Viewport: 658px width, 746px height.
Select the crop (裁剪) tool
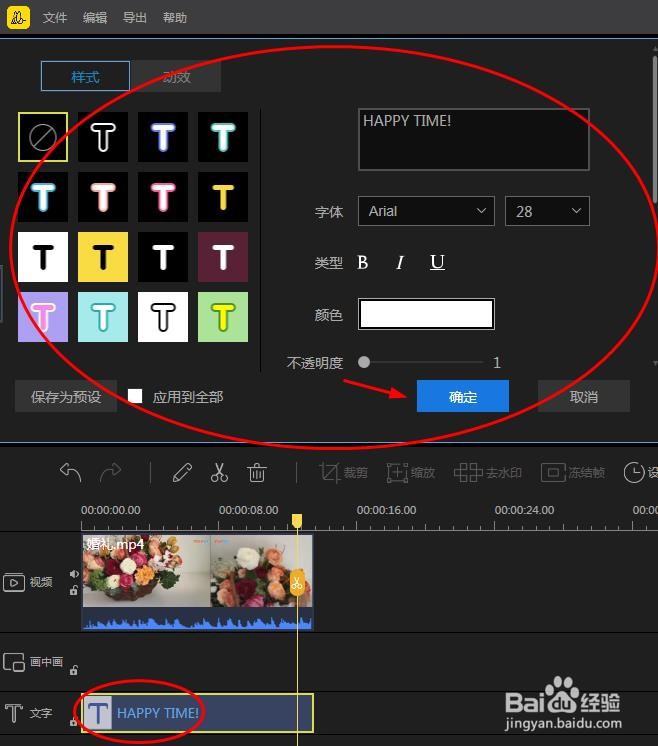pos(343,472)
